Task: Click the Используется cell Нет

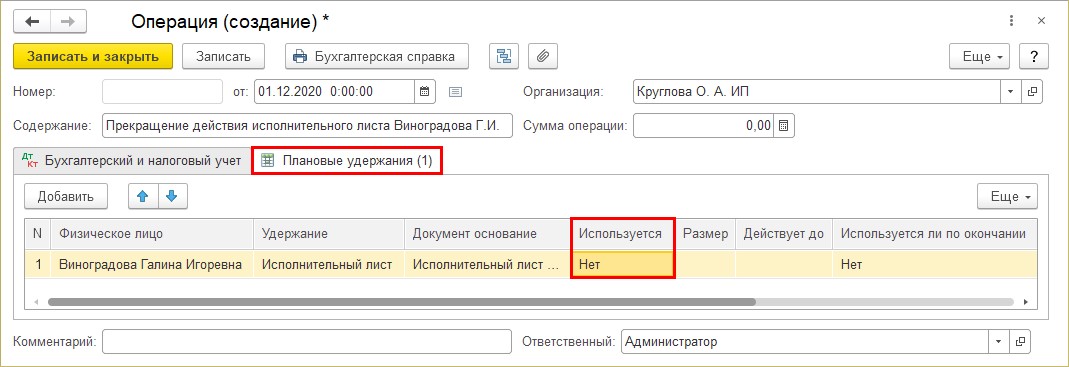Action: [622, 265]
